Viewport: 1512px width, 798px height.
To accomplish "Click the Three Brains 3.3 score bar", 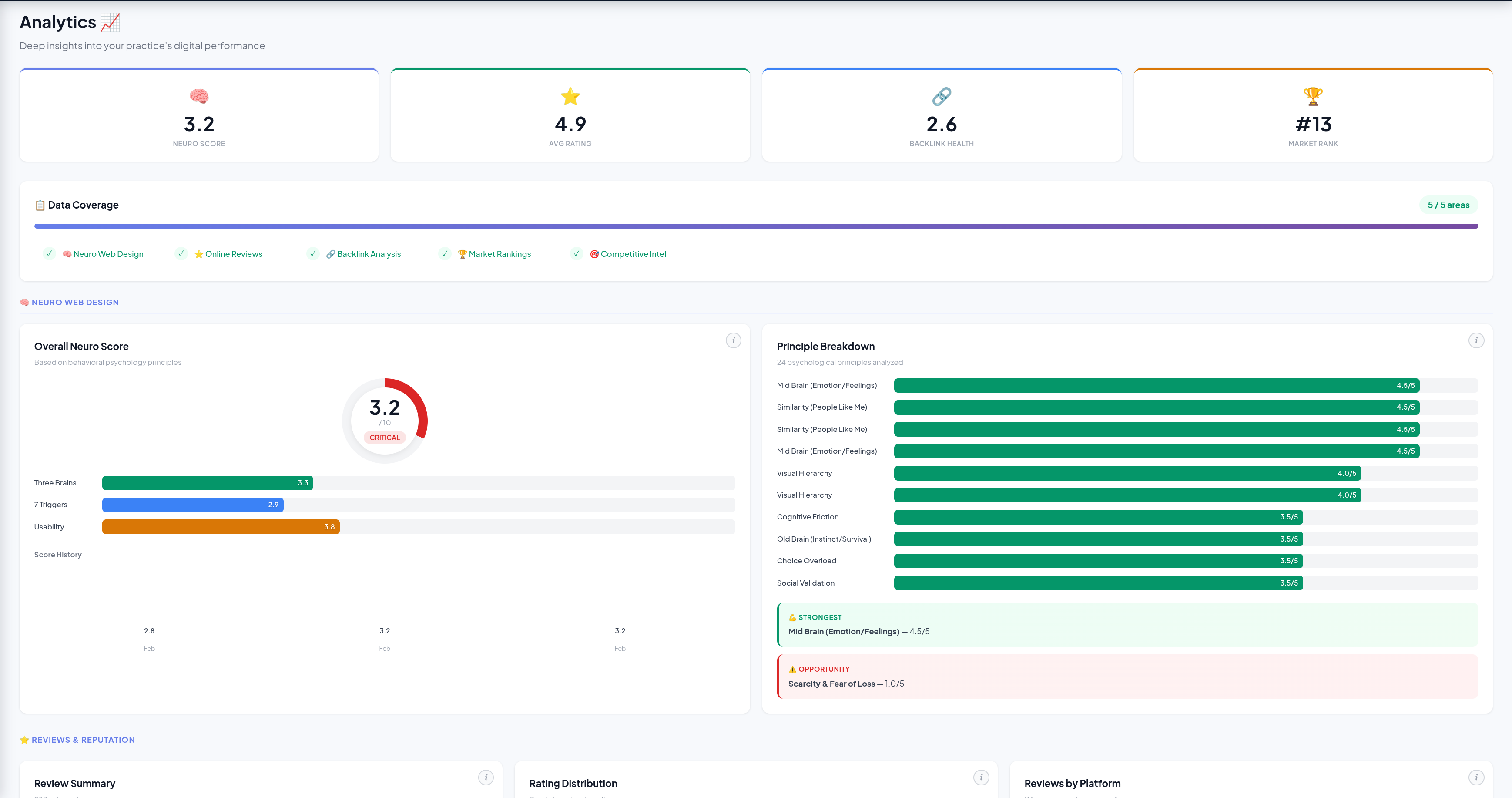I will [208, 483].
